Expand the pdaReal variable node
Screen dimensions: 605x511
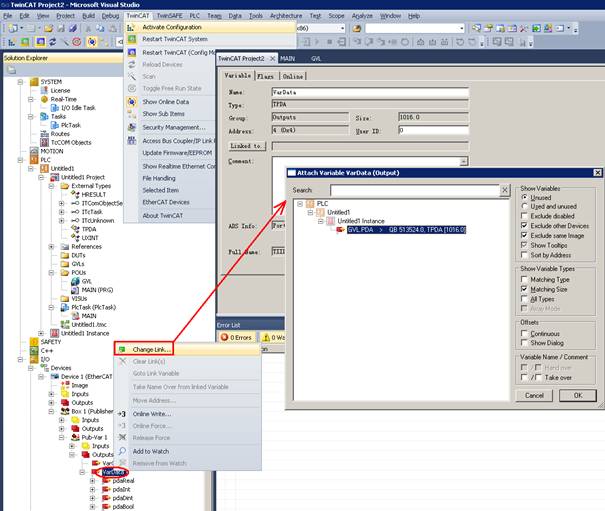(x=93, y=480)
